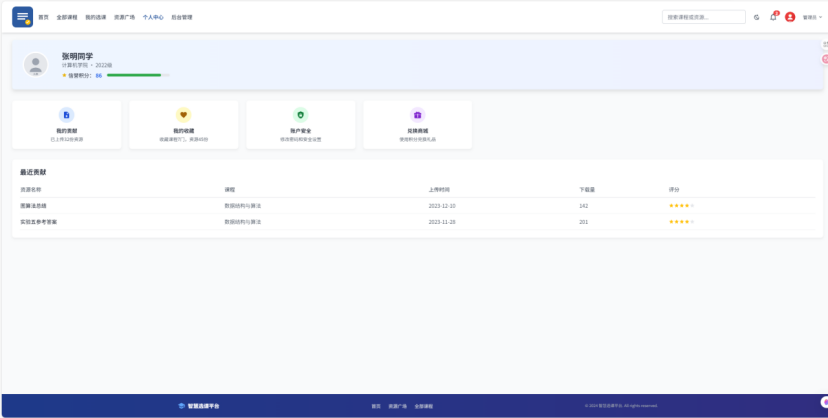Open the notifications bell icon
828x418 pixels.
(773, 17)
